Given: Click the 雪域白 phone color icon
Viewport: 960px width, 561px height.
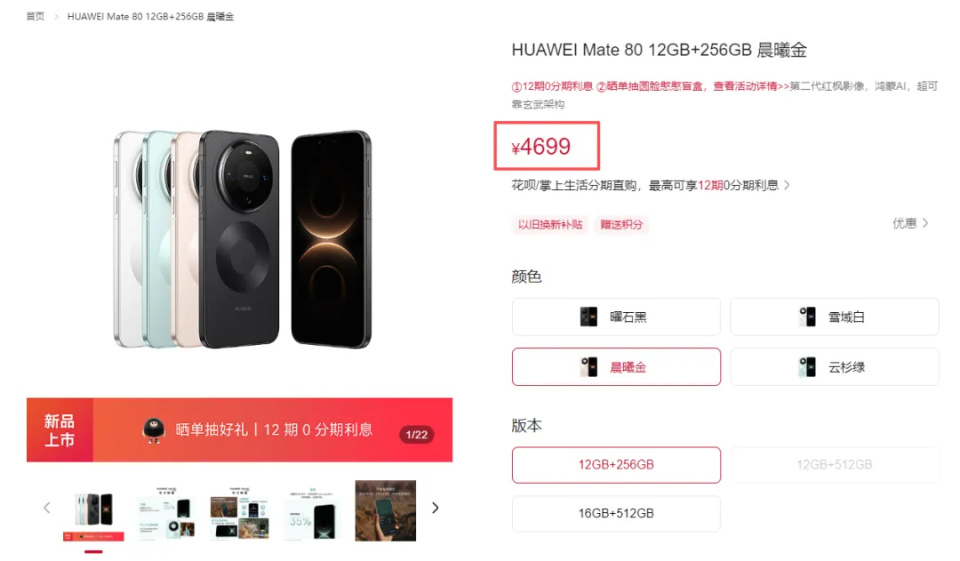Looking at the screenshot, I should click(x=808, y=317).
